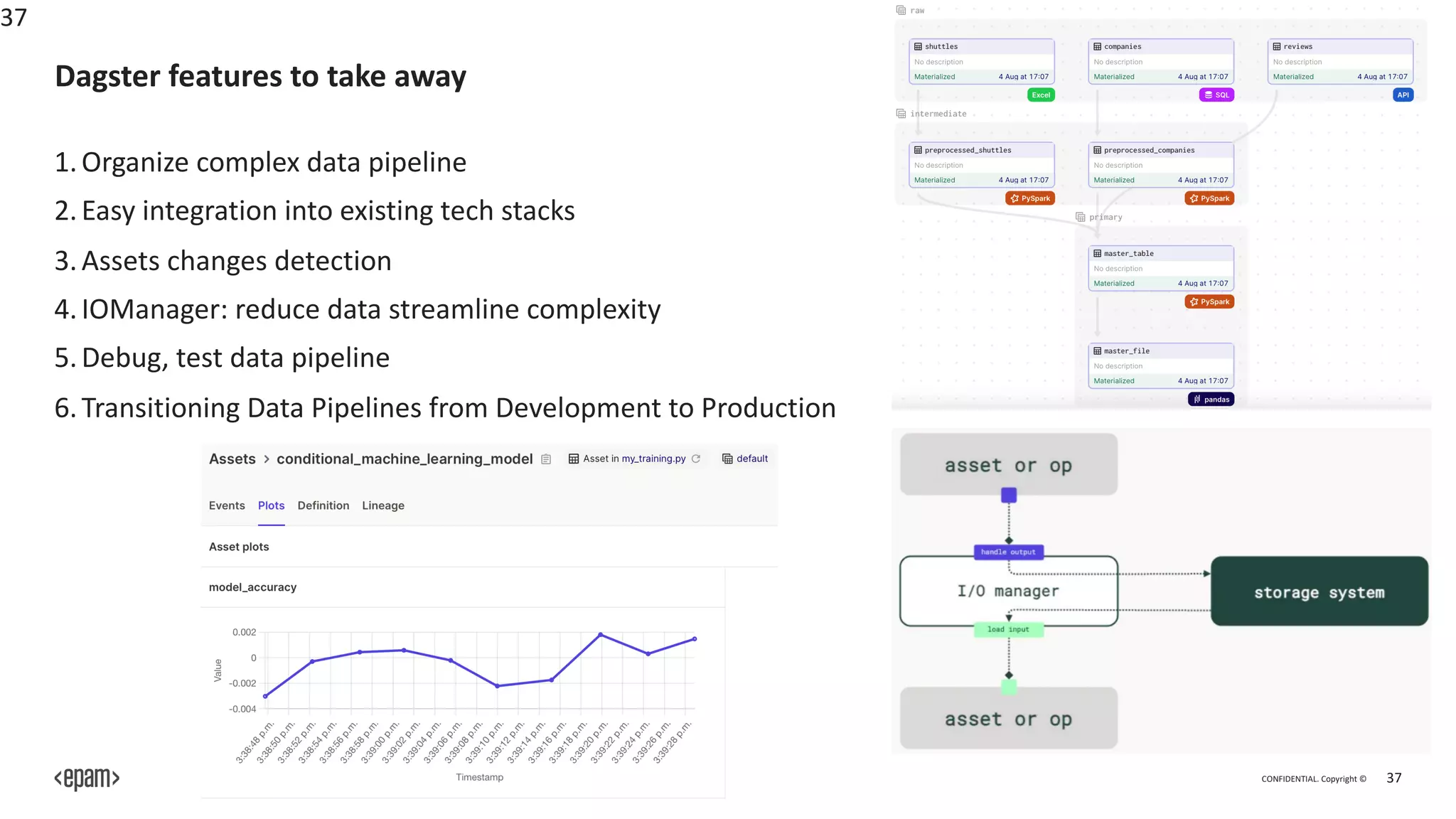Click the pandas tag under master_file
1456x819 pixels.
click(1211, 400)
